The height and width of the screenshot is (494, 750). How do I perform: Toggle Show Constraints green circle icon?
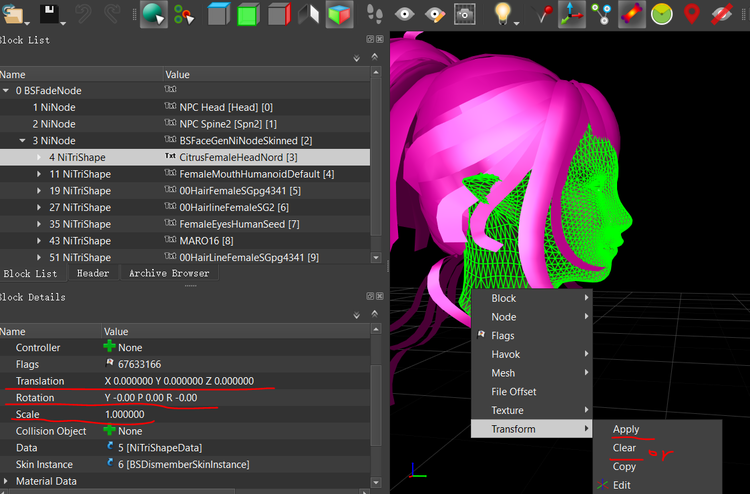pos(662,14)
